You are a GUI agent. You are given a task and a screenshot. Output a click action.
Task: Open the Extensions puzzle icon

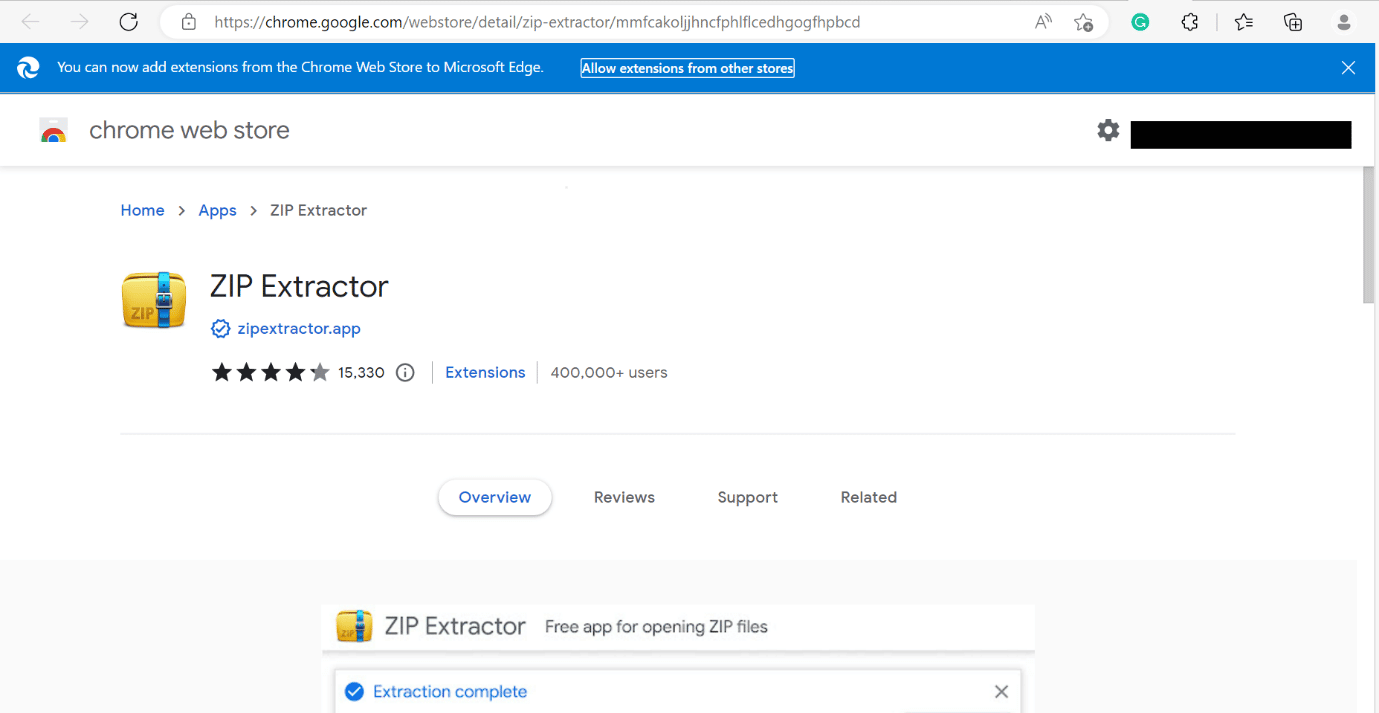coord(1189,22)
